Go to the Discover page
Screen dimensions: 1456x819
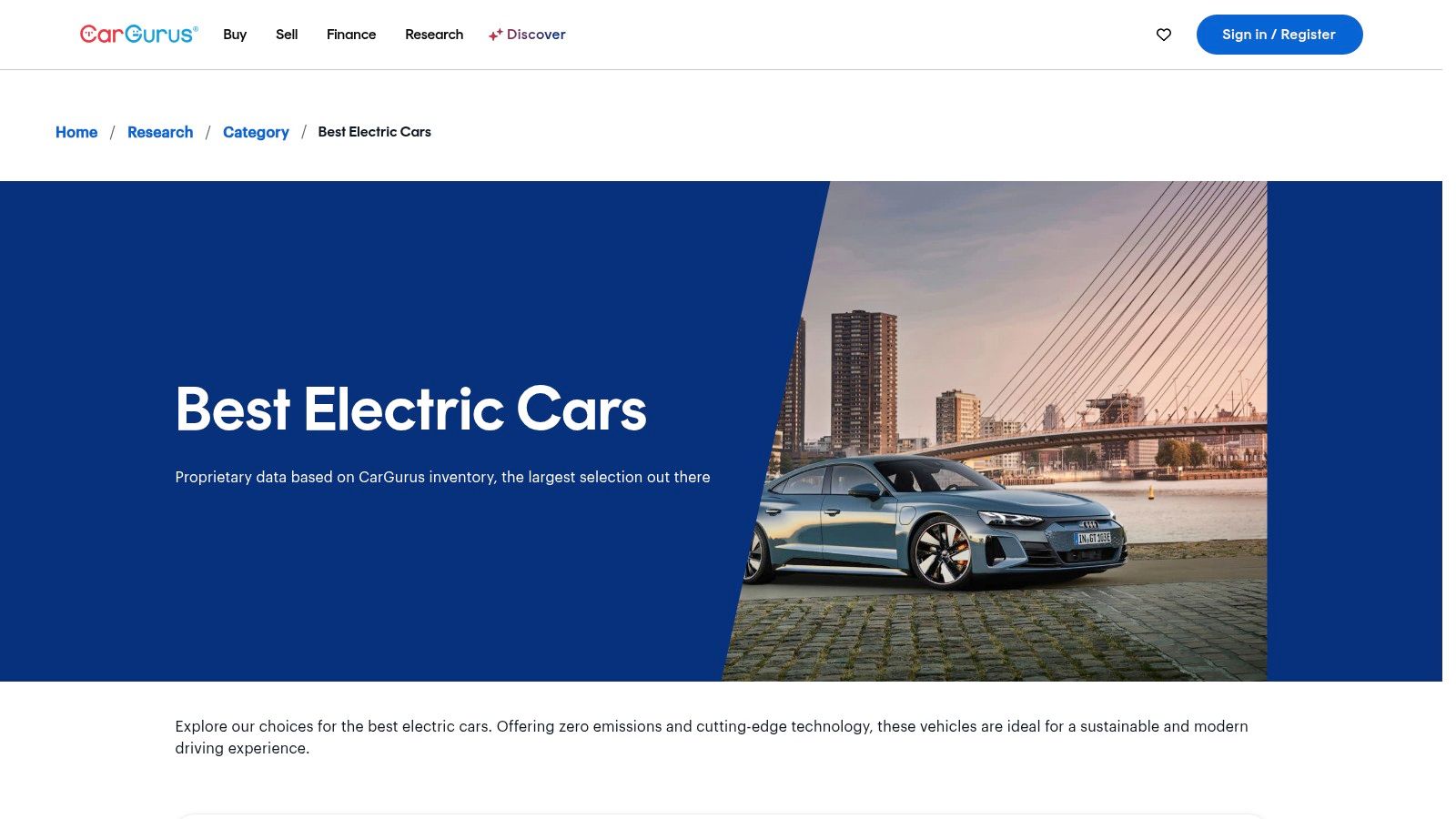[536, 35]
